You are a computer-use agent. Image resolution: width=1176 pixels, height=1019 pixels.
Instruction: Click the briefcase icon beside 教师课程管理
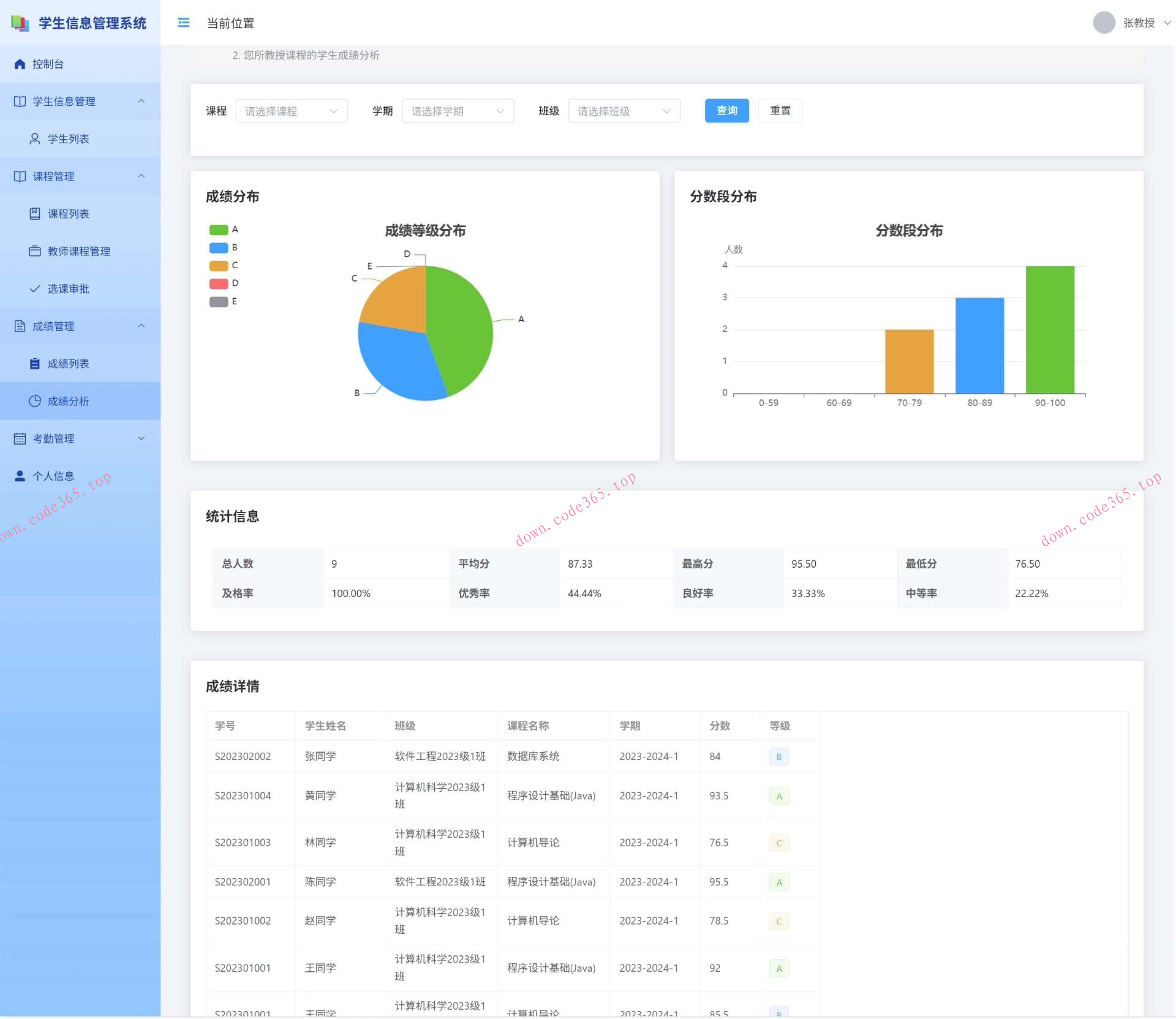[35, 251]
